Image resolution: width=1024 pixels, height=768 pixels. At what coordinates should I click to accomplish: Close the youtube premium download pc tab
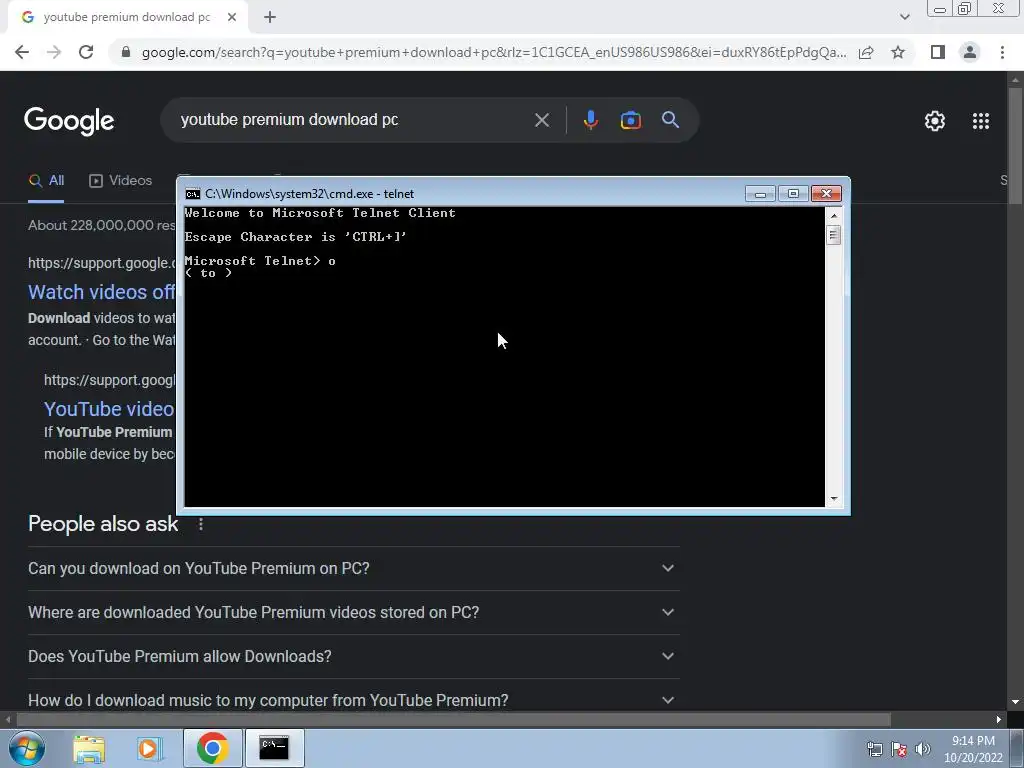click(232, 18)
